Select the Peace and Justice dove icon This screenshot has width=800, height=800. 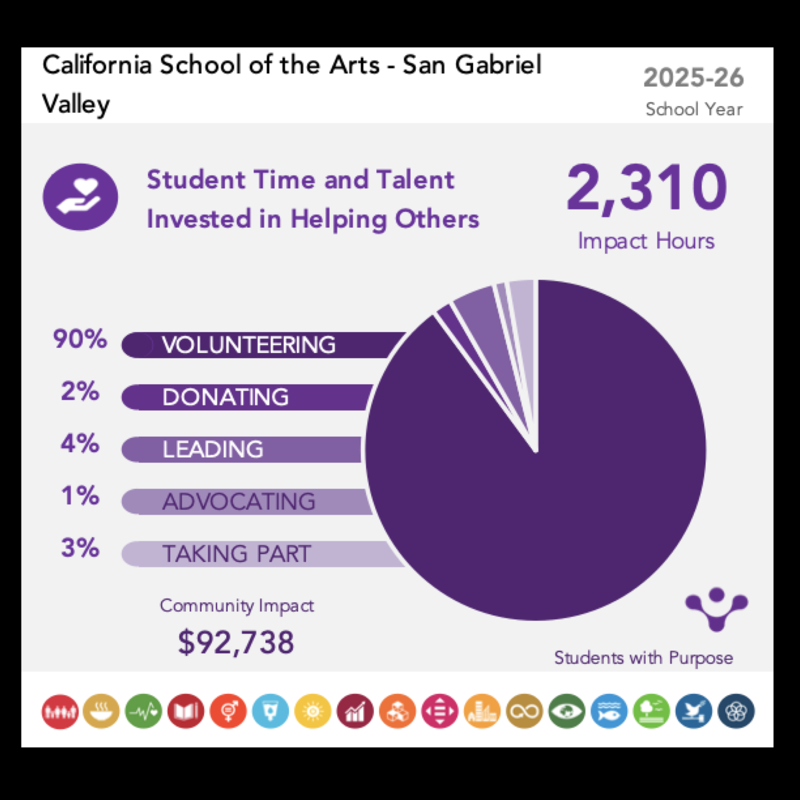click(x=694, y=711)
